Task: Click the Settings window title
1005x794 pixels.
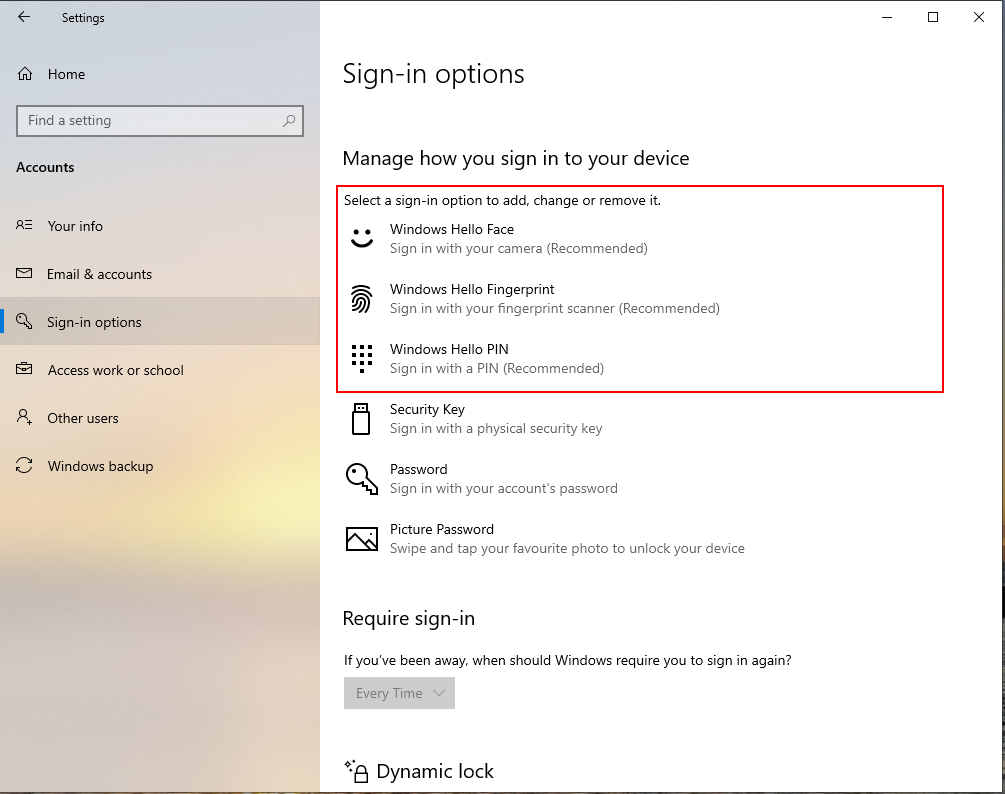Action: (83, 18)
